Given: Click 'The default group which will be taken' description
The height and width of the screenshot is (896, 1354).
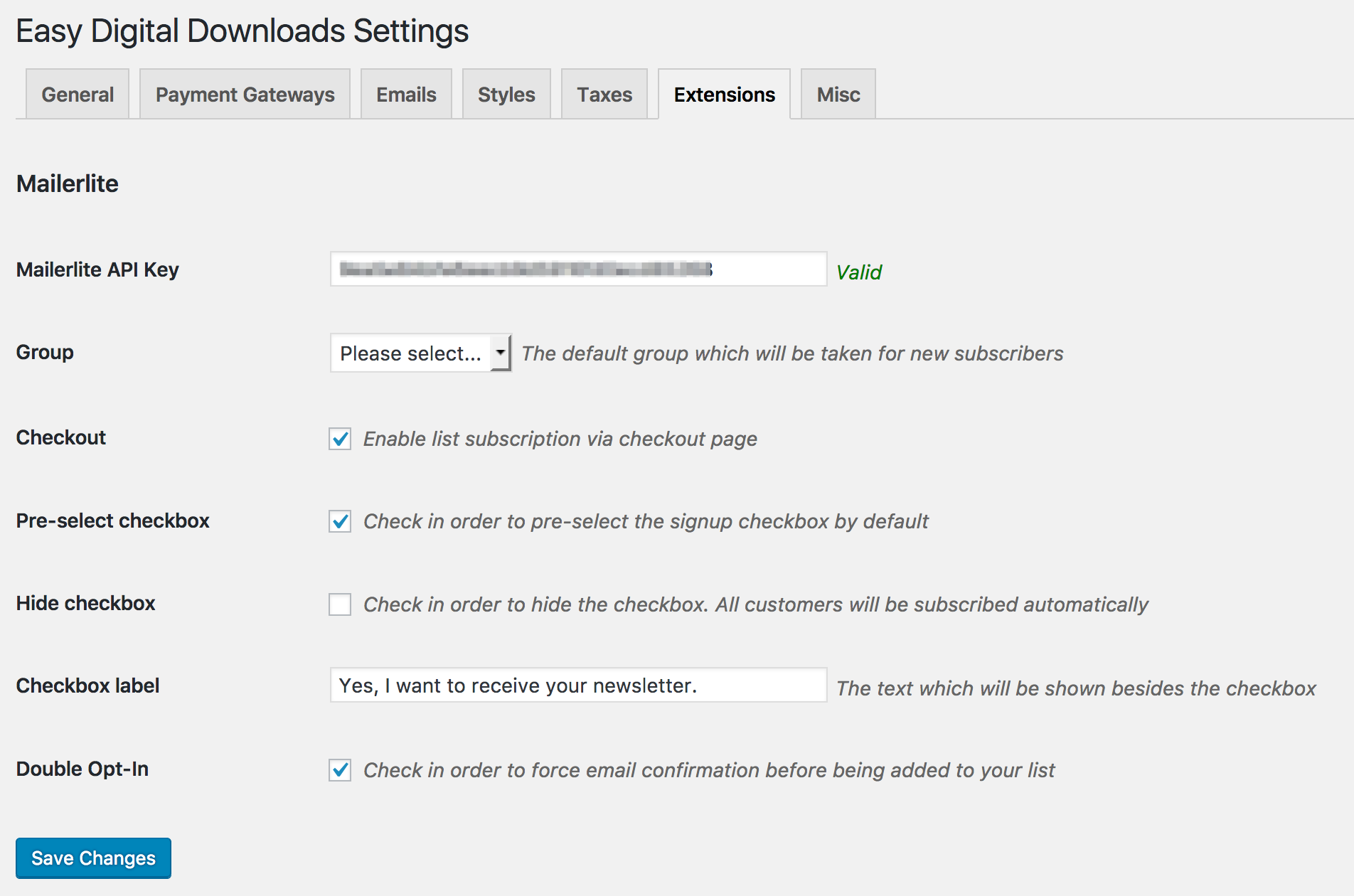Looking at the screenshot, I should coord(792,353).
